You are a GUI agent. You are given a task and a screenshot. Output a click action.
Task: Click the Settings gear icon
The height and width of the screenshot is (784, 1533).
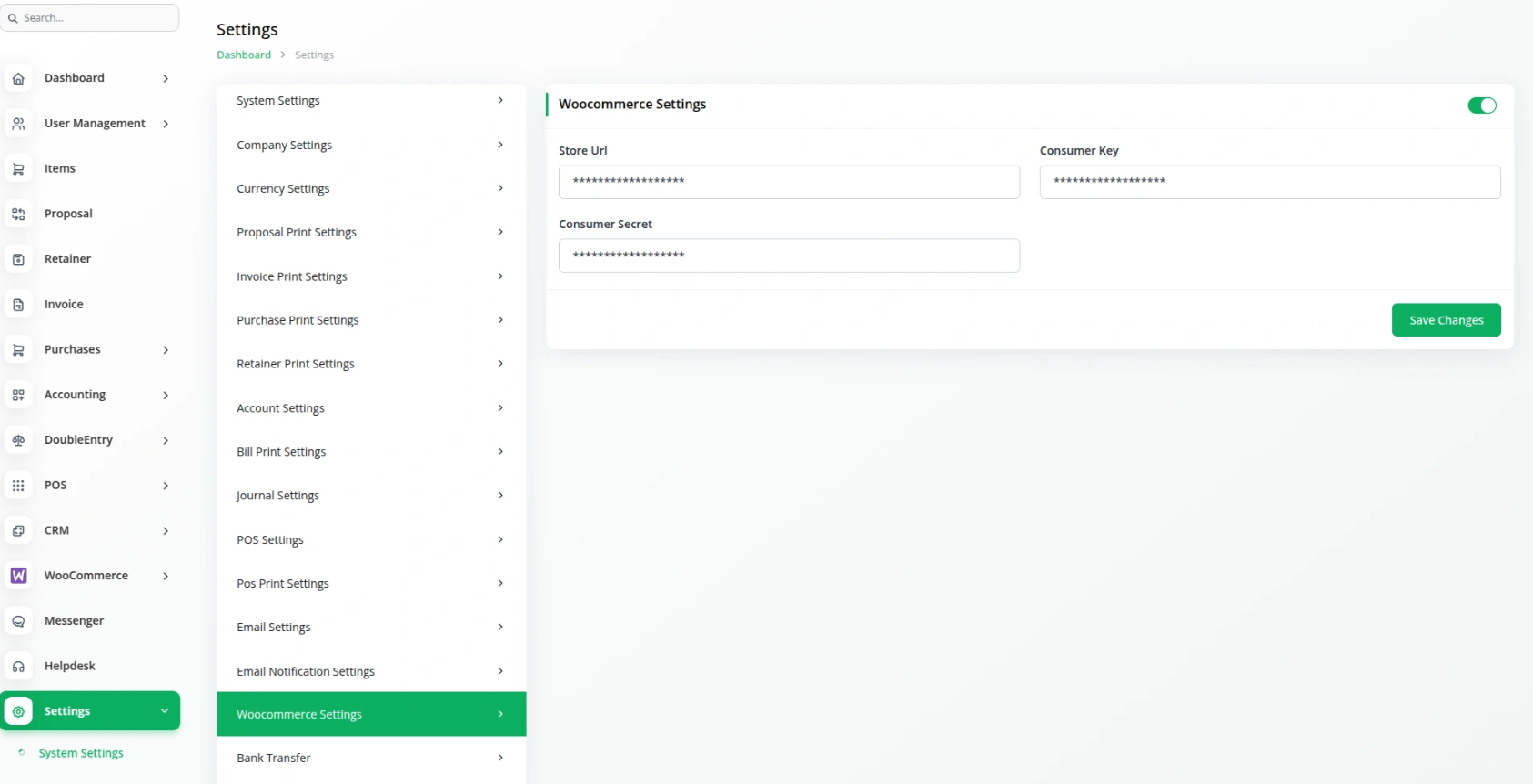pyautogui.click(x=18, y=711)
